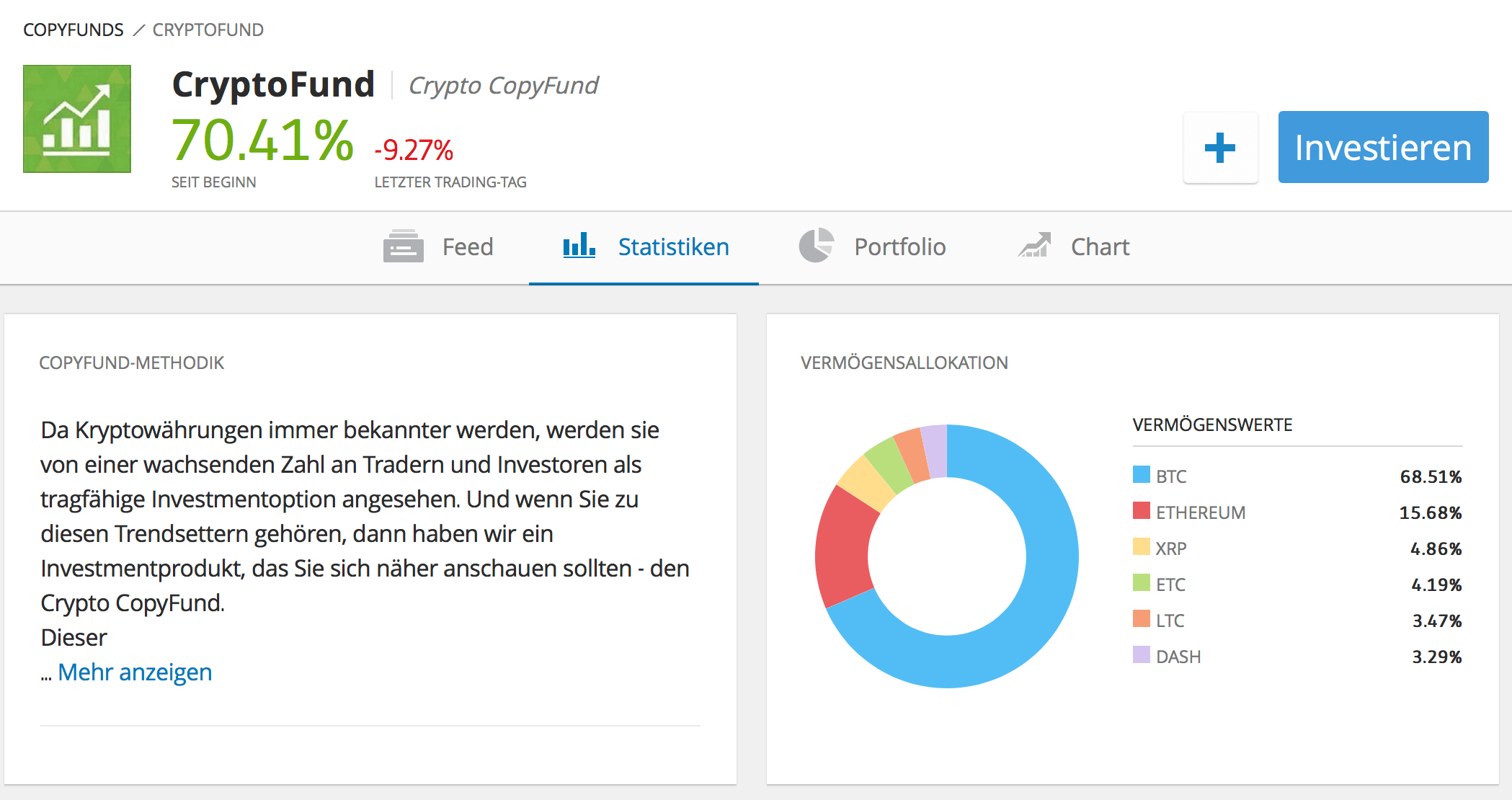Click the 70.41% performance value
This screenshot has width=1512, height=800.
click(262, 140)
